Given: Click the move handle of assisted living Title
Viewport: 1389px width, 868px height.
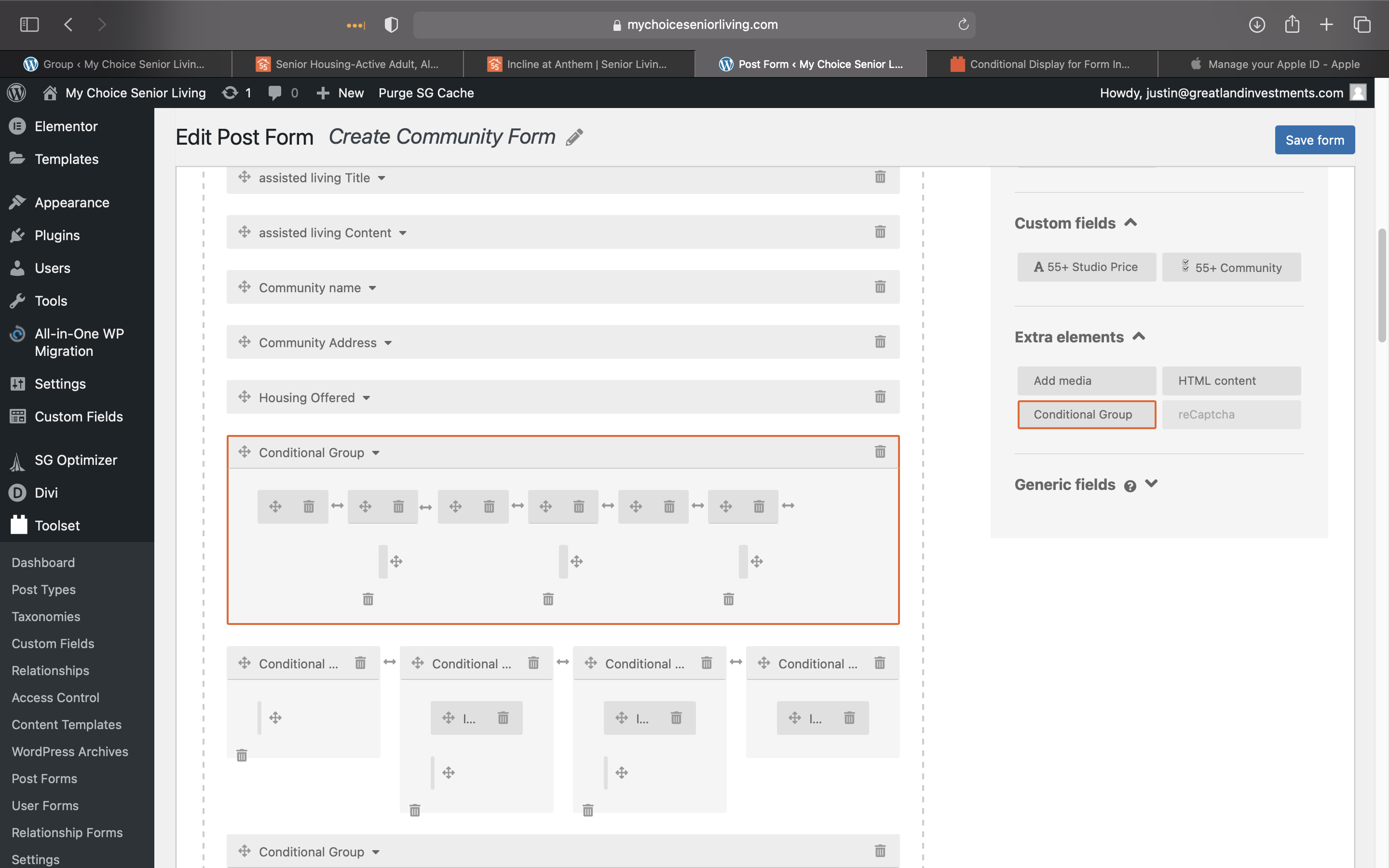Looking at the screenshot, I should coord(245,177).
